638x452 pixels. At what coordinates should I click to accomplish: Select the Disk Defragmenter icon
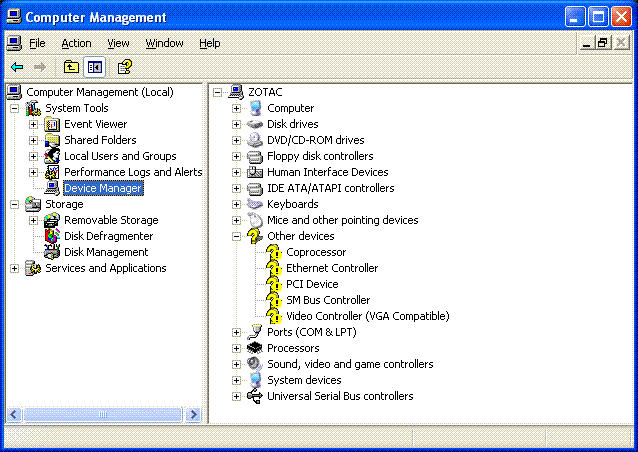52,236
